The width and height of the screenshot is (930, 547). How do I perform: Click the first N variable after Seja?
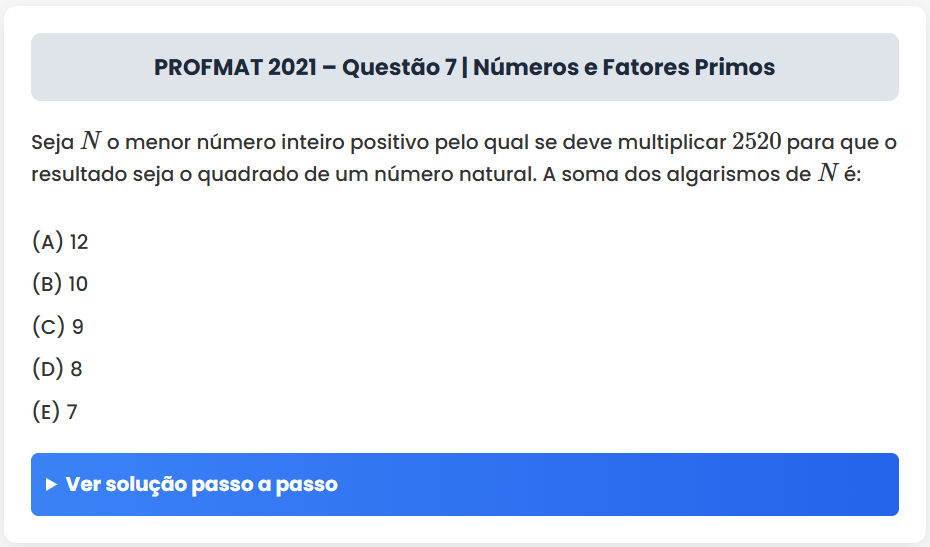click(92, 141)
